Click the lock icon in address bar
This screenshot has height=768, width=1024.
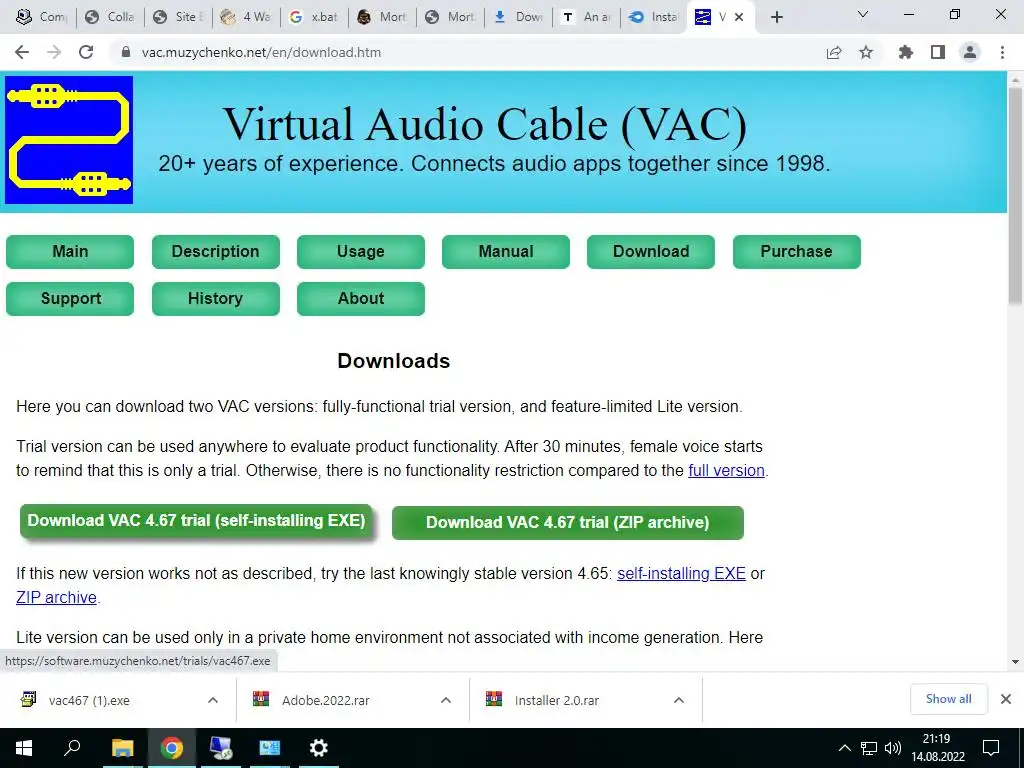click(x=125, y=52)
